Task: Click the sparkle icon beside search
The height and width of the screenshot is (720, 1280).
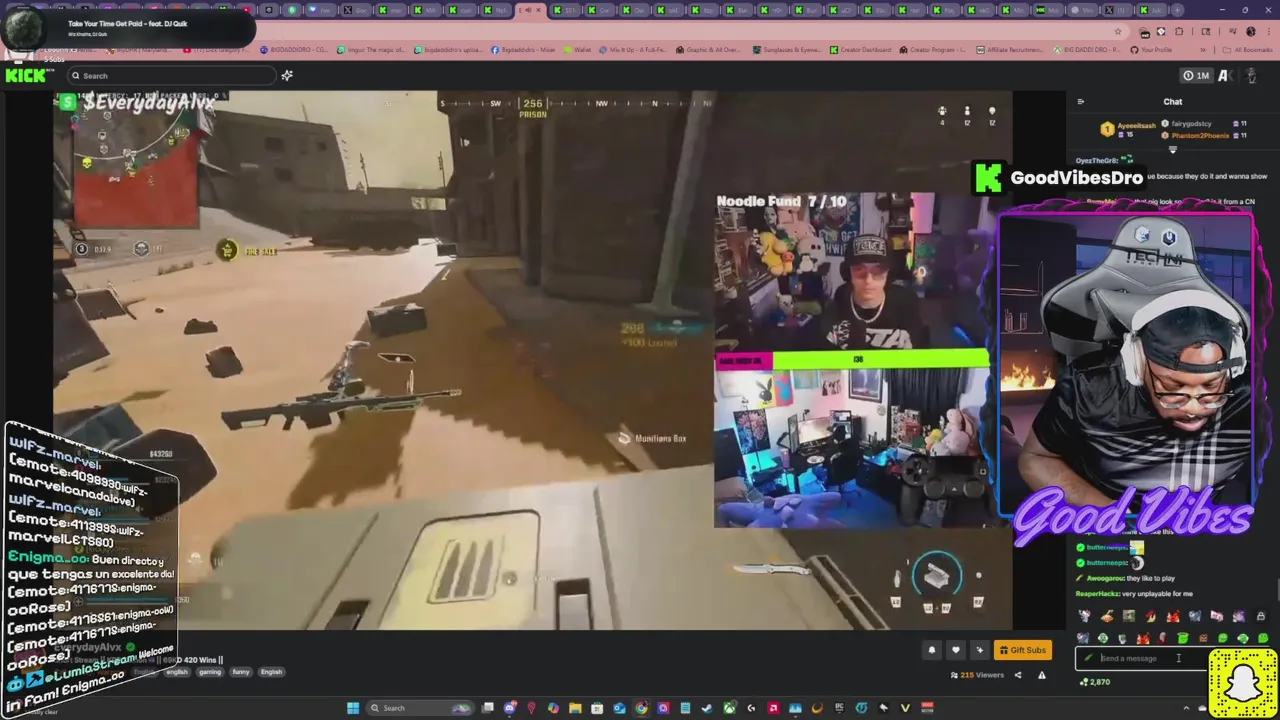Action: [x=287, y=75]
